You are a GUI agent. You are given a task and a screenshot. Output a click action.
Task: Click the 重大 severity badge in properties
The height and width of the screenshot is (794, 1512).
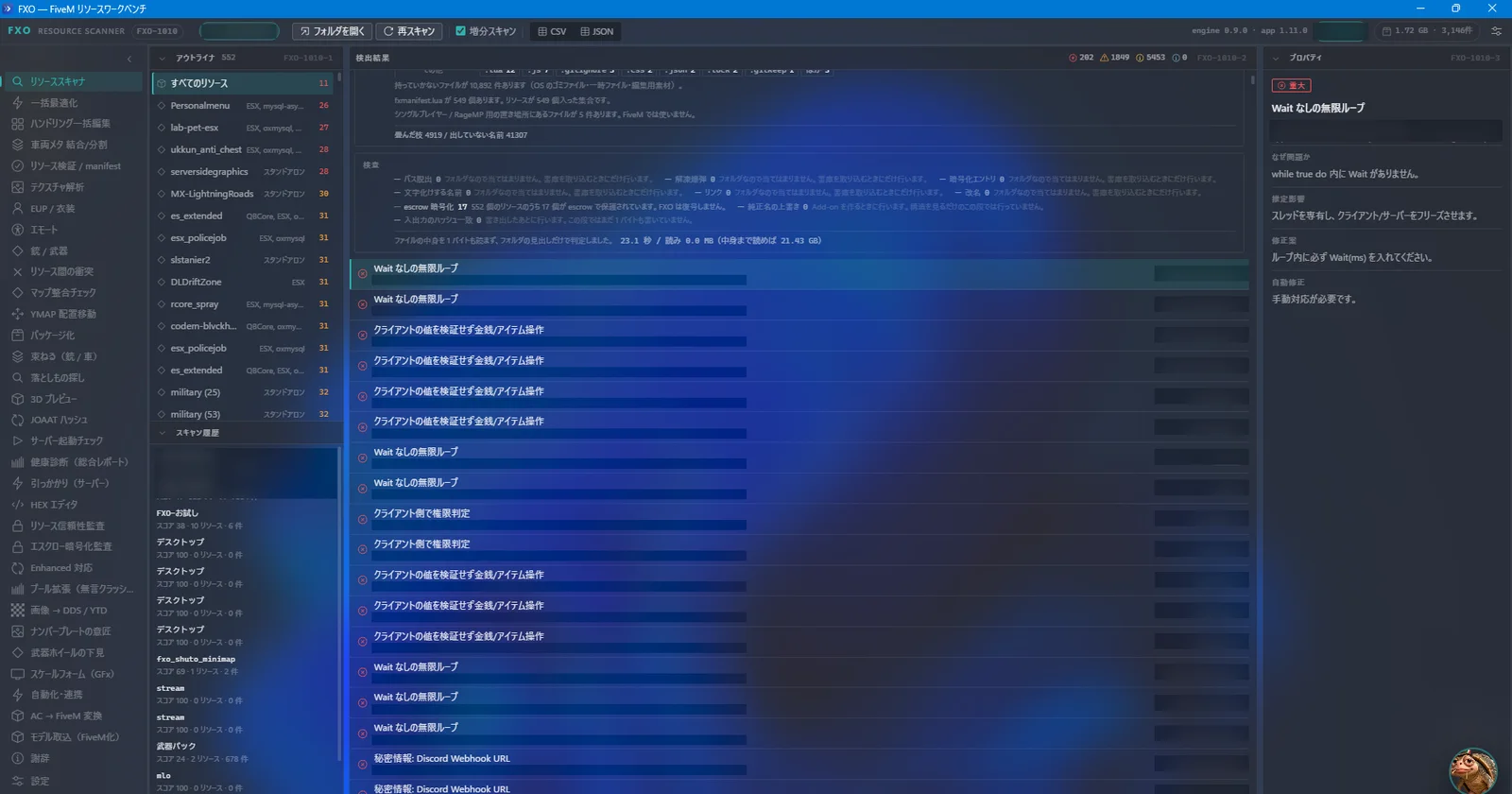pos(1291,85)
